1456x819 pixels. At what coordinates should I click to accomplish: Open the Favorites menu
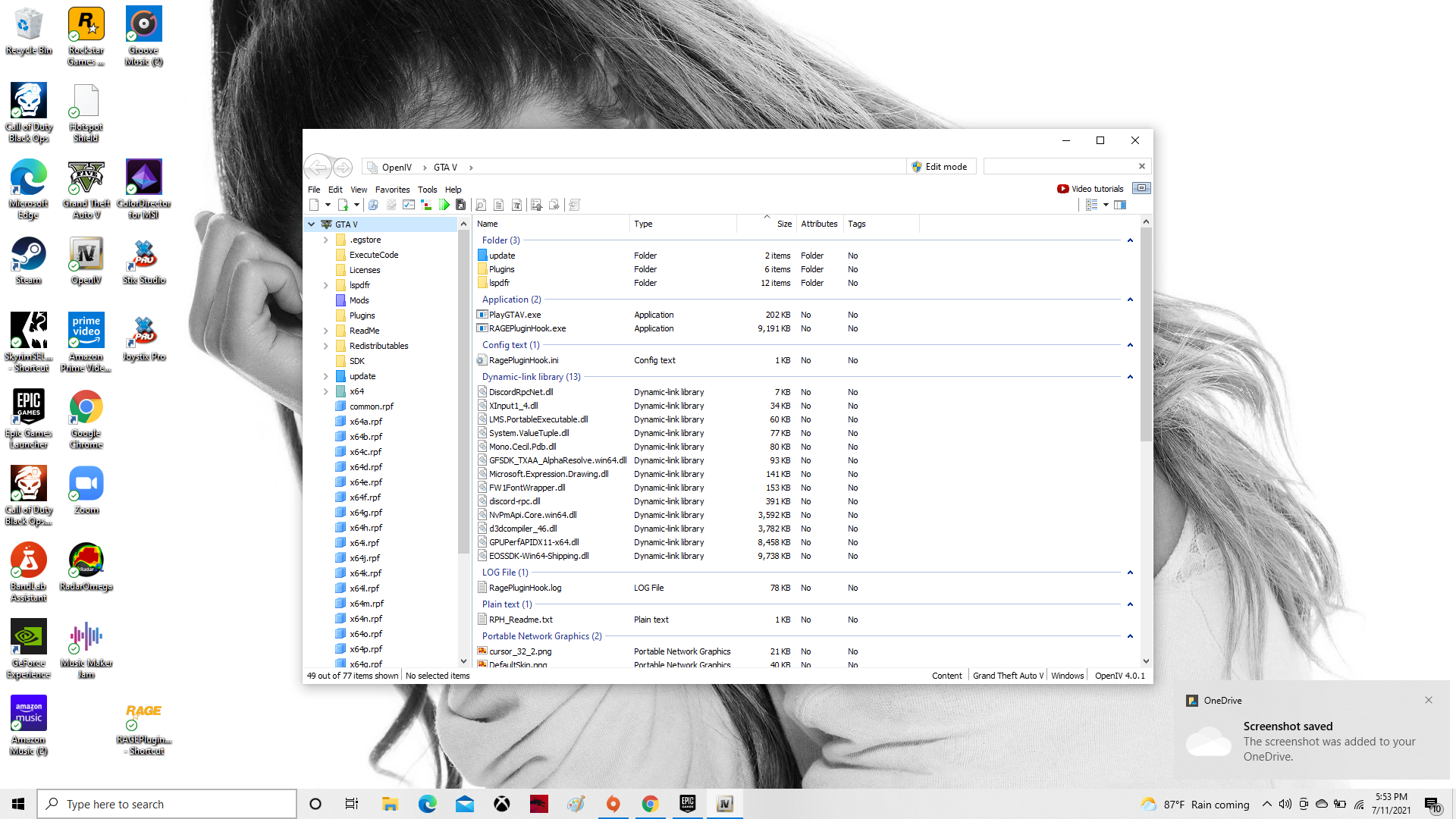tap(392, 190)
